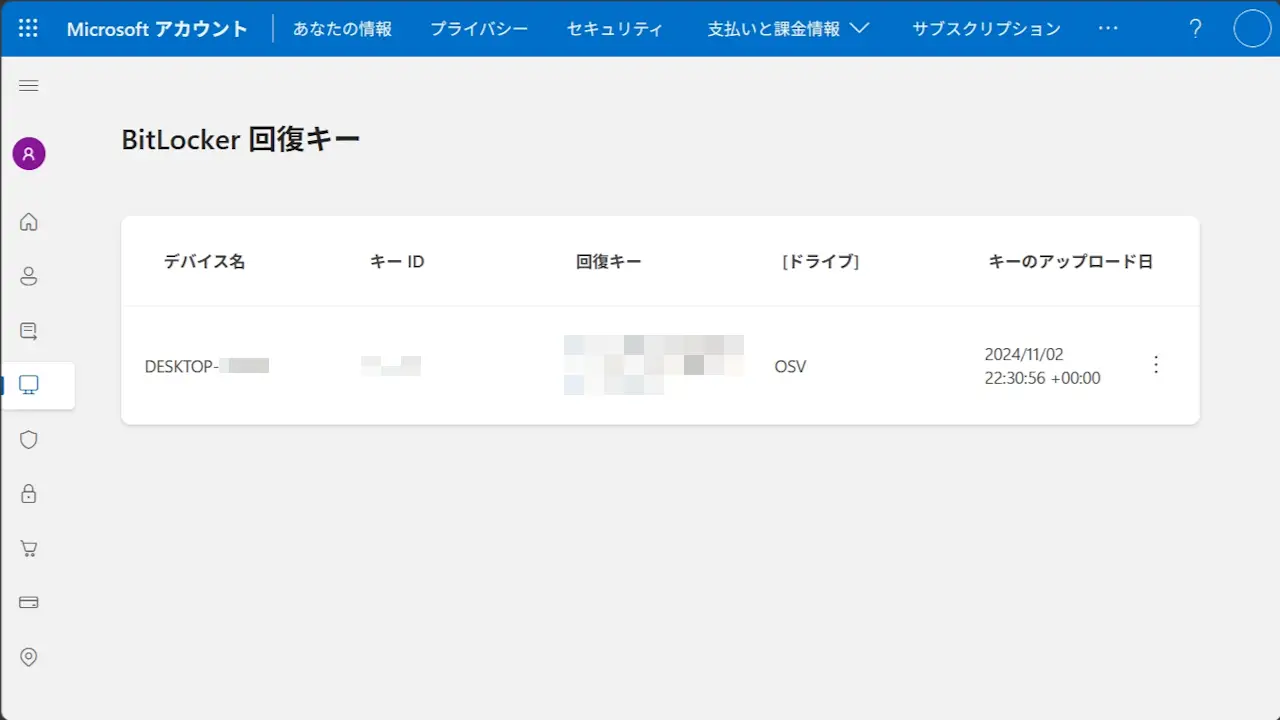Switch to the セキュリティ tab
Screen dimensions: 1280x720
615,29
